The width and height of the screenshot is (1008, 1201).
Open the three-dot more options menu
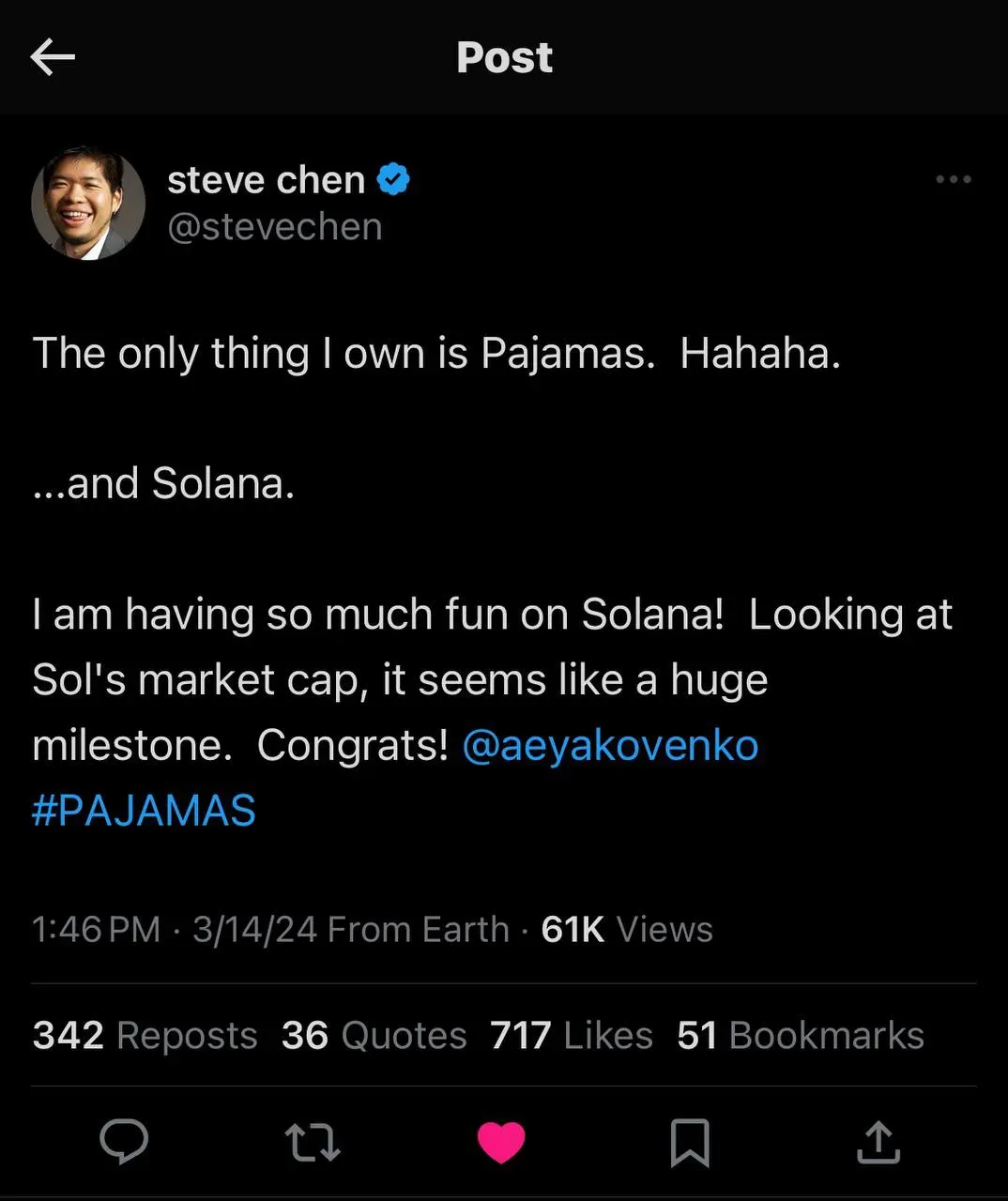point(953,179)
